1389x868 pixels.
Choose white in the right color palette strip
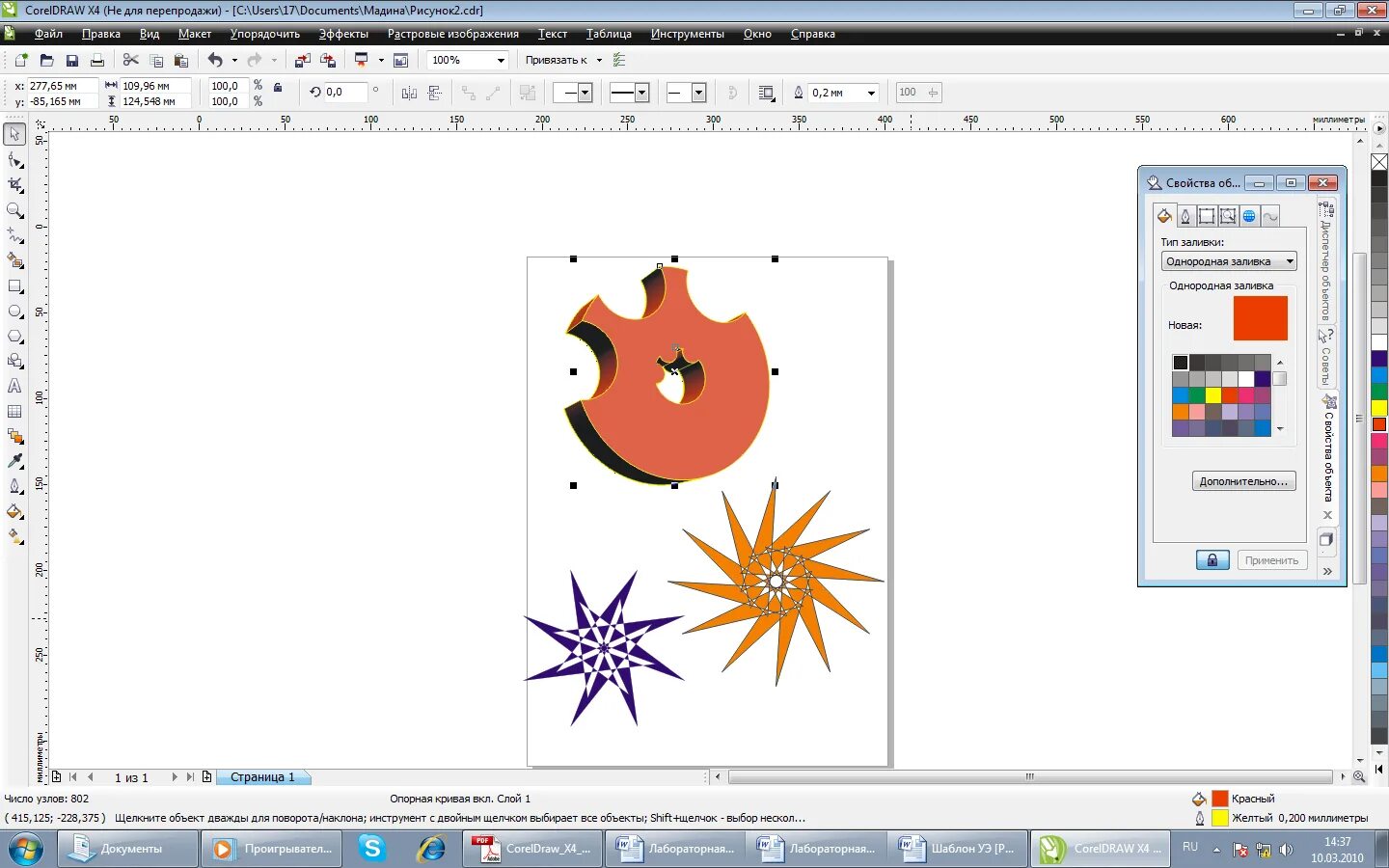[x=1379, y=342]
